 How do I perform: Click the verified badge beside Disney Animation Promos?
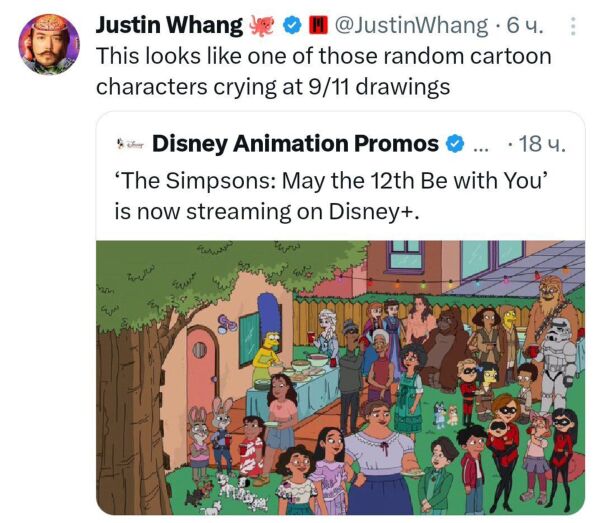pyautogui.click(x=455, y=144)
